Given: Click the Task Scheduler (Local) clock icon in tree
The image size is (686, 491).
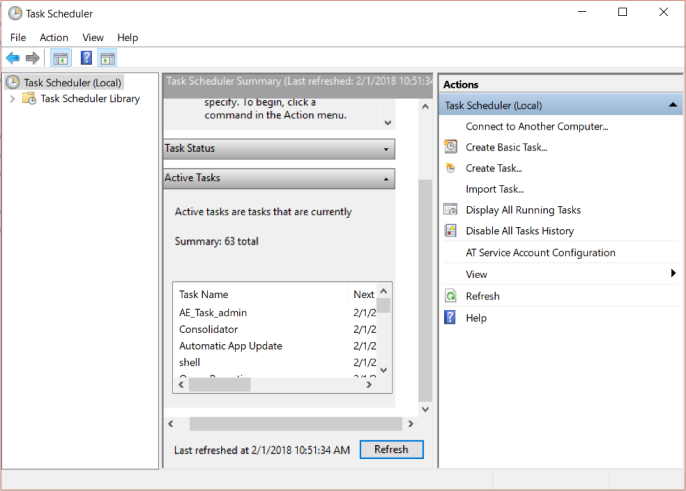Looking at the screenshot, I should tap(13, 82).
